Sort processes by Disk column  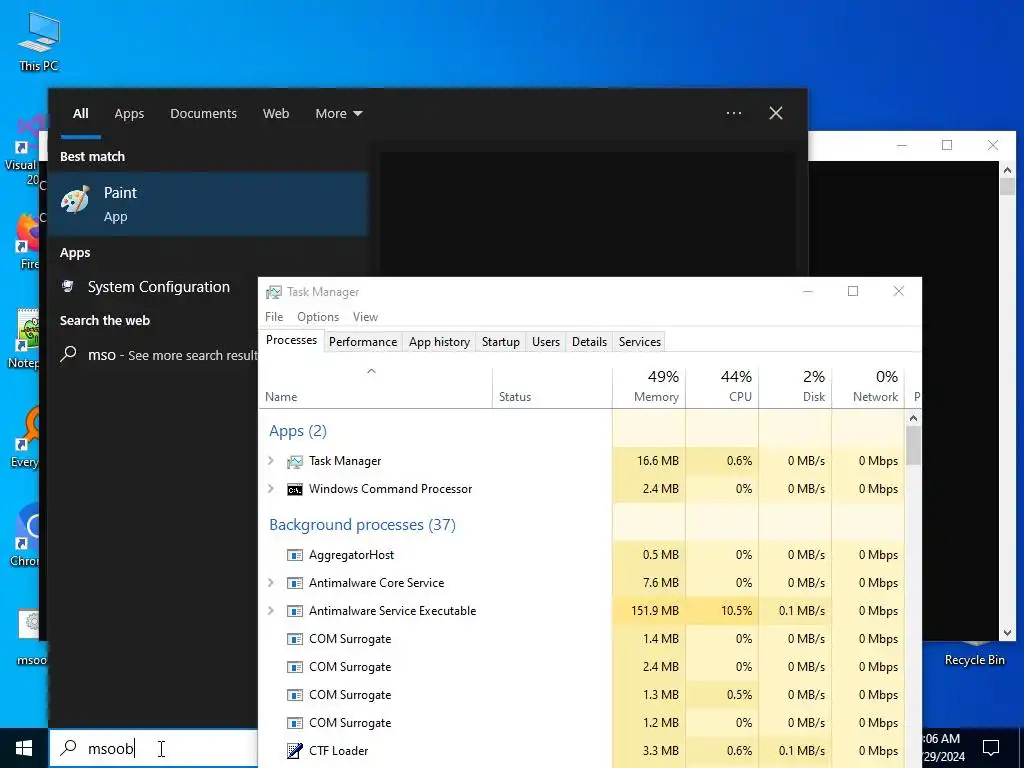click(795, 387)
